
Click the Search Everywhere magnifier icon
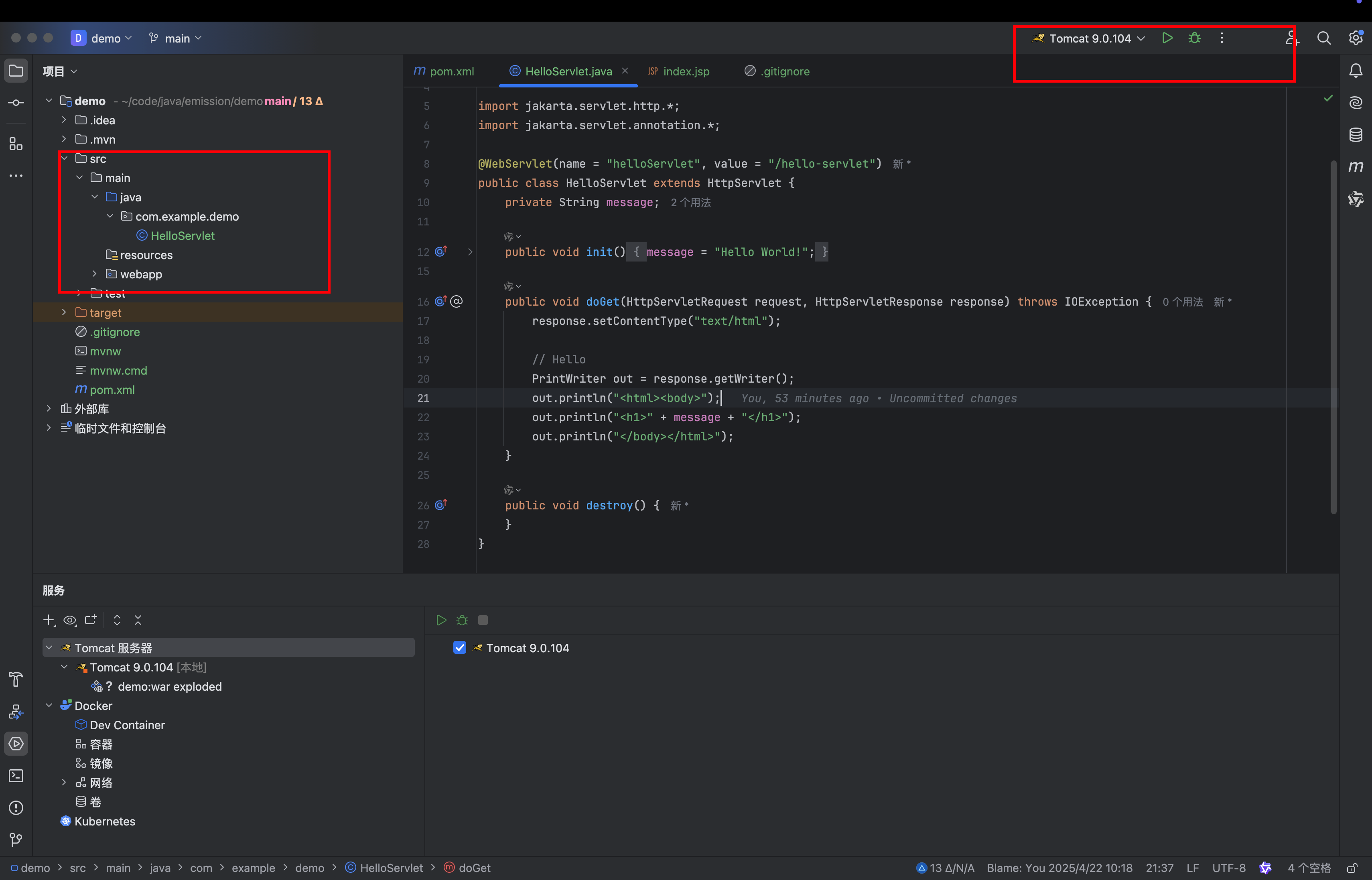[1323, 38]
